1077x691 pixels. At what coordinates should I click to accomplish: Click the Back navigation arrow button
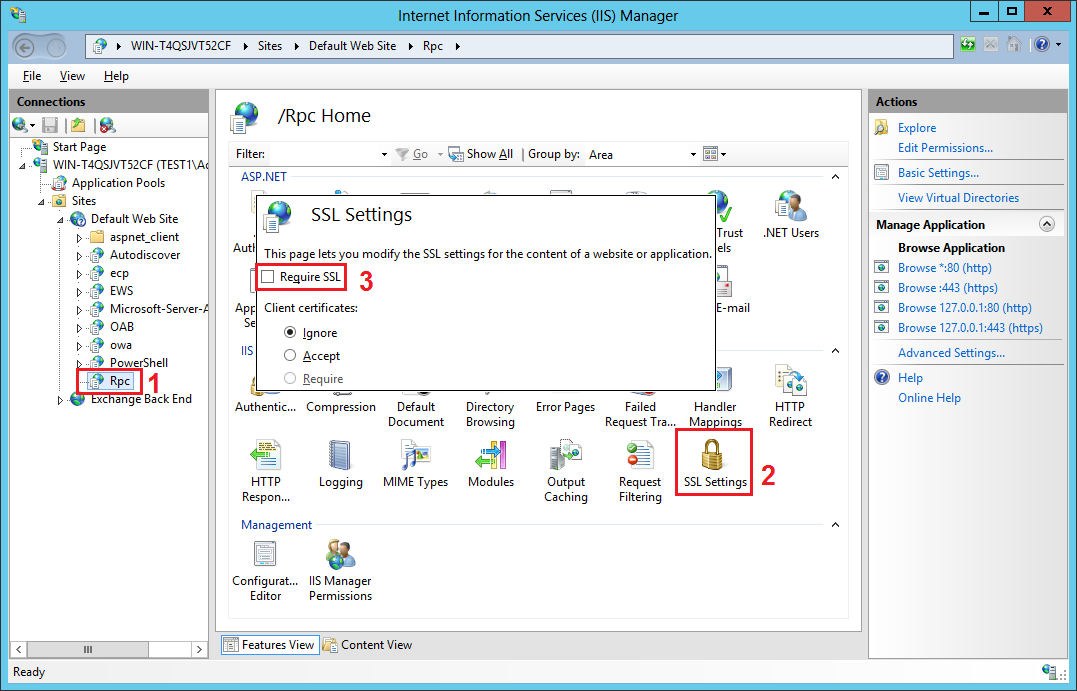[x=25, y=47]
